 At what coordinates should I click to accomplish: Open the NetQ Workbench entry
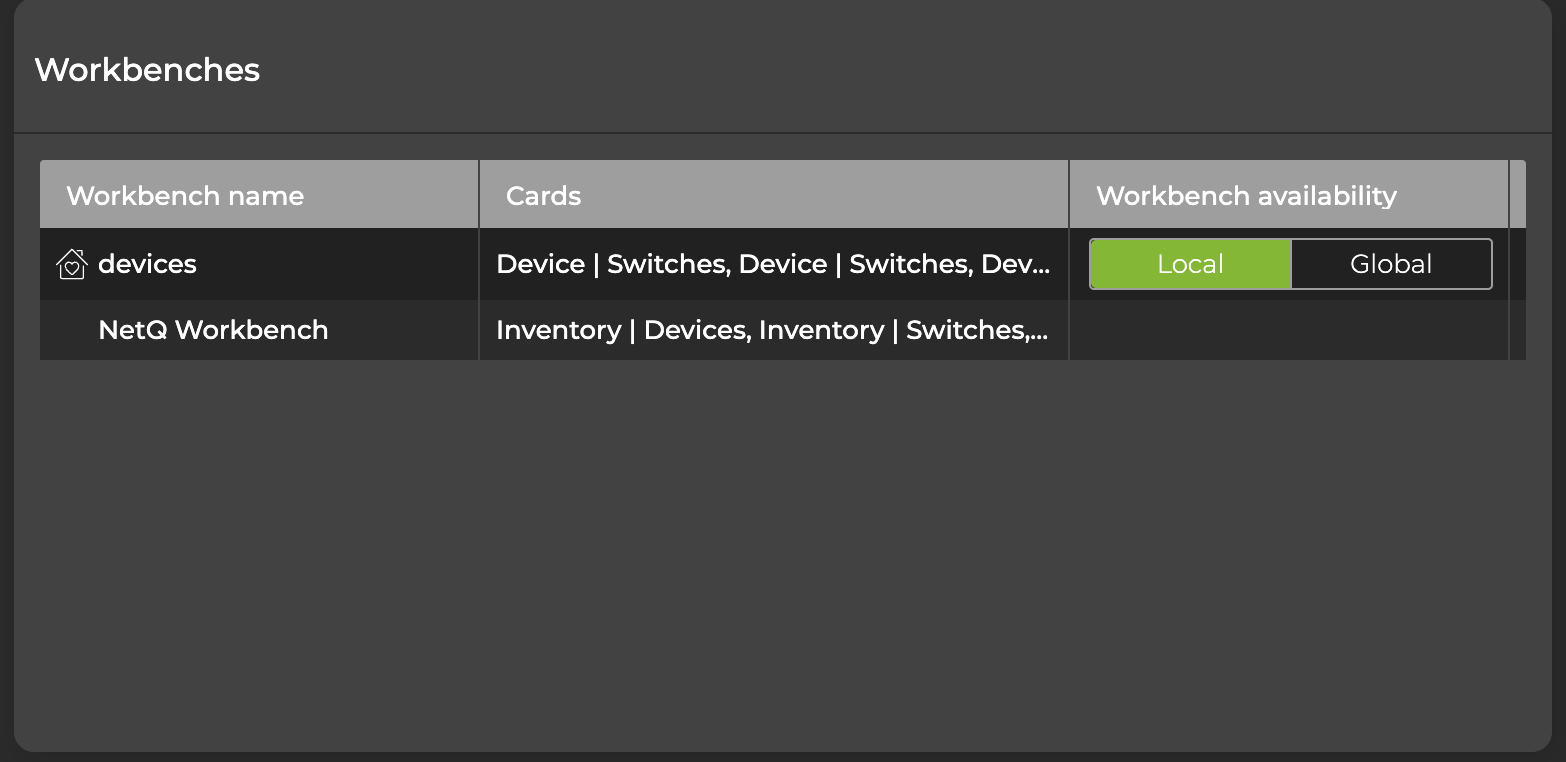[213, 330]
